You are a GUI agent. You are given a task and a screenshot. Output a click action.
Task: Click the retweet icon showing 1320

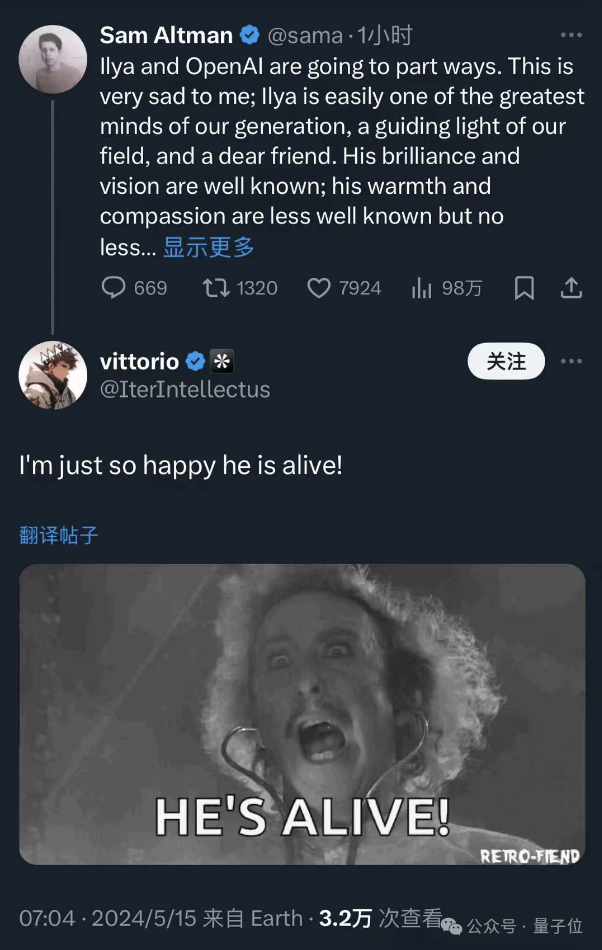coord(215,288)
